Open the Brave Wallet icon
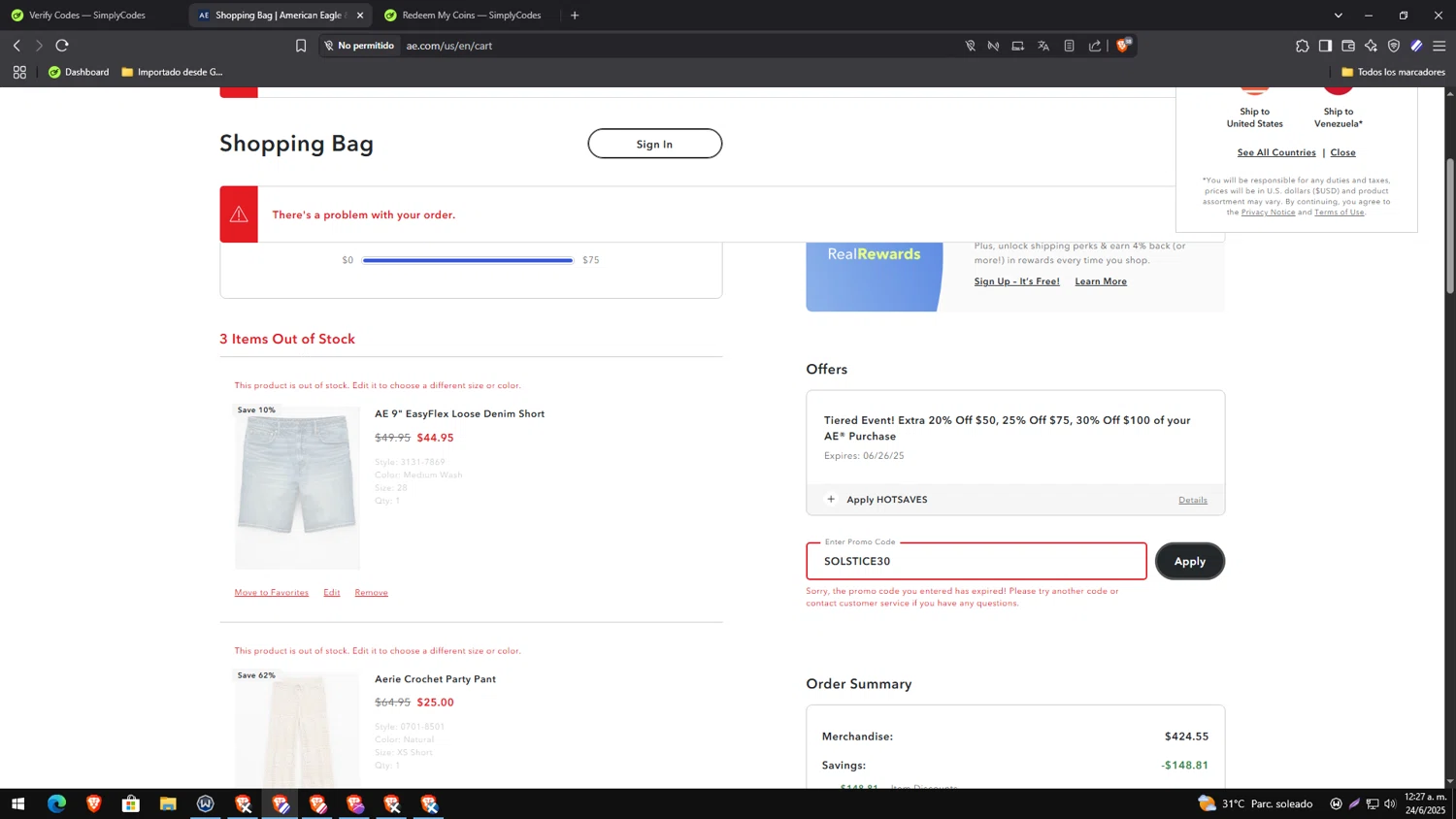 point(1348,46)
